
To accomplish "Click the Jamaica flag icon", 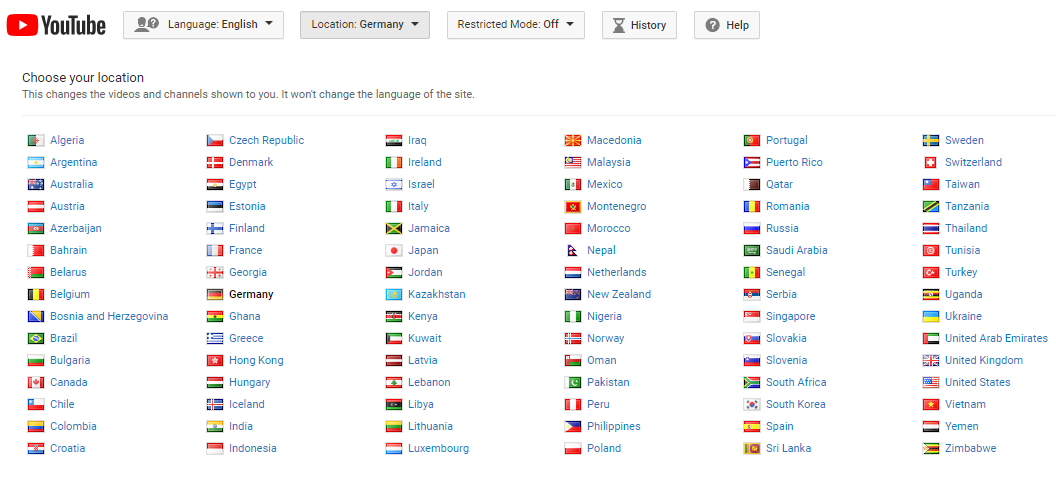I will 394,228.
